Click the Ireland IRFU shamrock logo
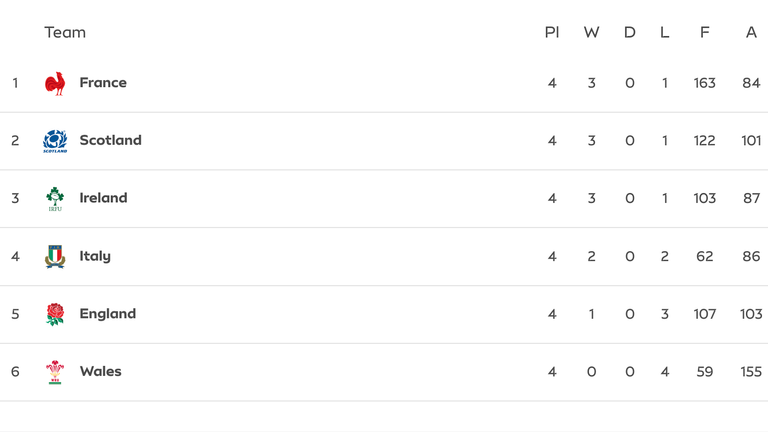Viewport: 768px width, 432px height. coord(55,199)
